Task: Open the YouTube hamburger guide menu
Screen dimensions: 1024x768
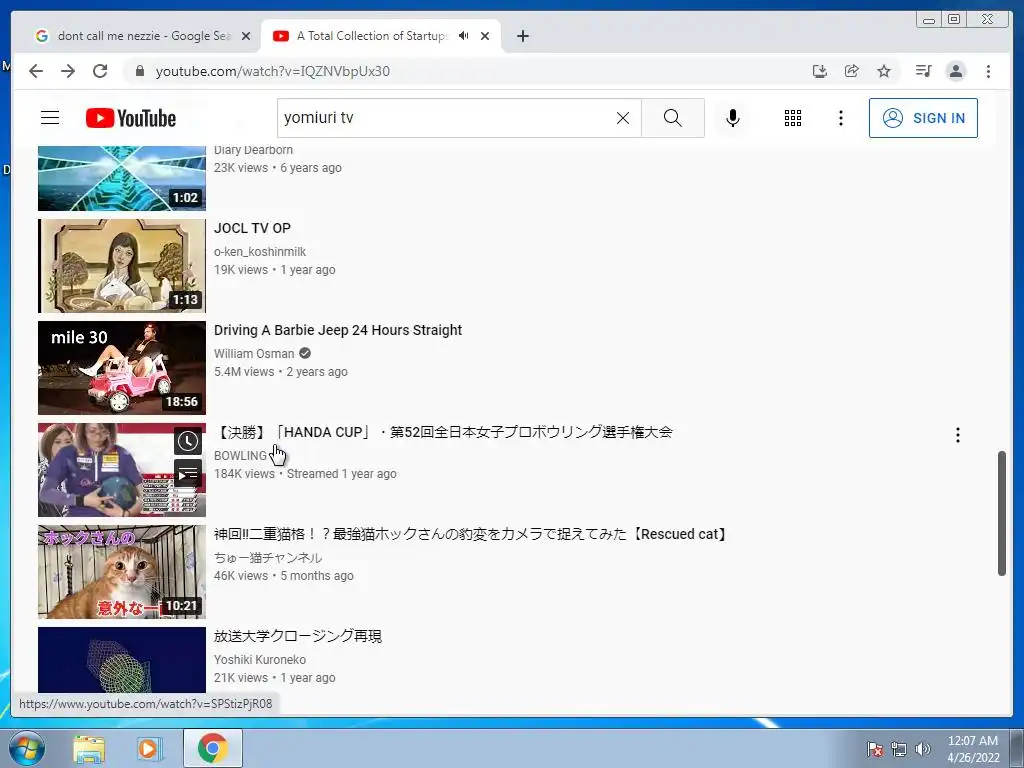Action: pos(50,118)
